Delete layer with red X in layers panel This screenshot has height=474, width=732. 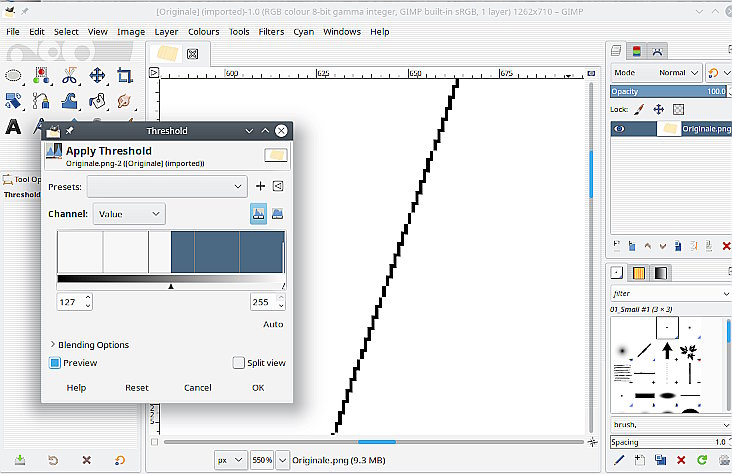(x=726, y=246)
